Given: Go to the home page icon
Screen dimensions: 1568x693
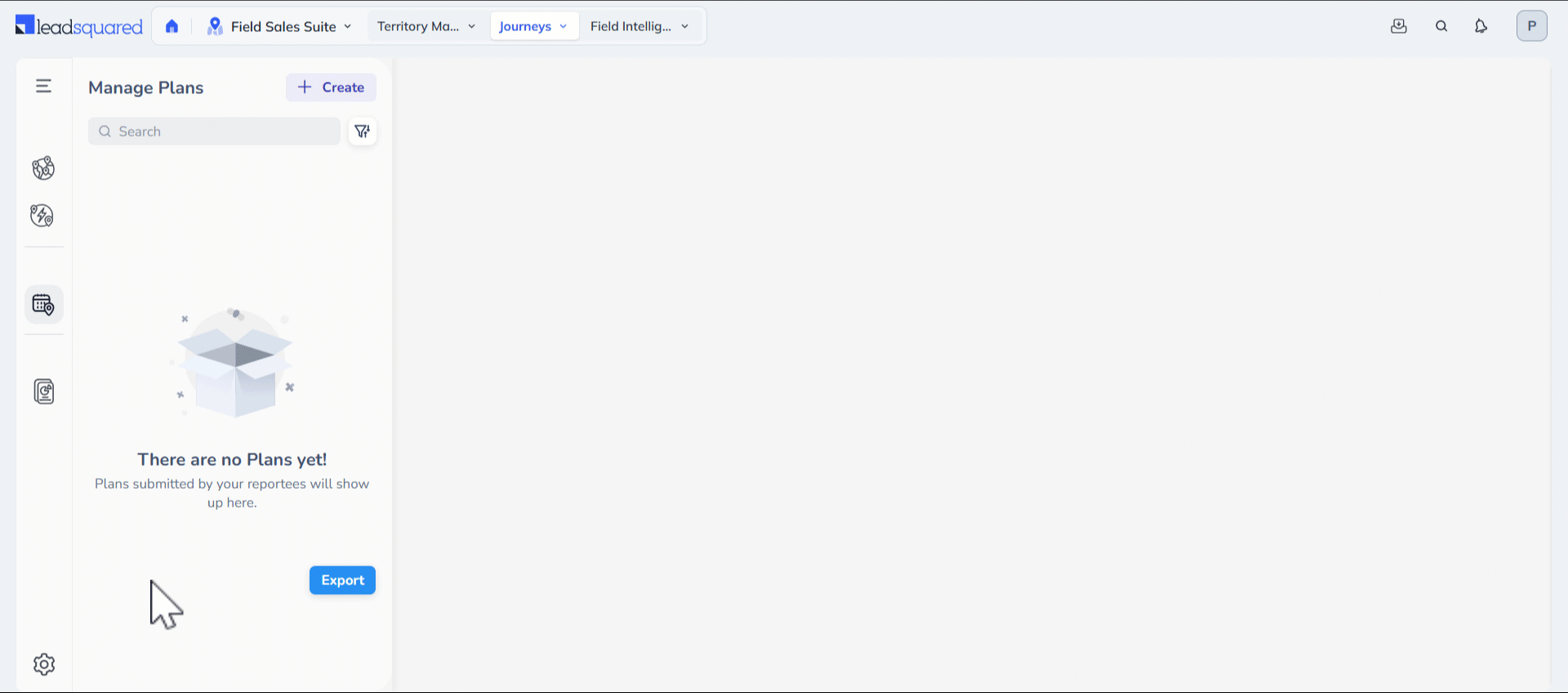Looking at the screenshot, I should [x=171, y=26].
